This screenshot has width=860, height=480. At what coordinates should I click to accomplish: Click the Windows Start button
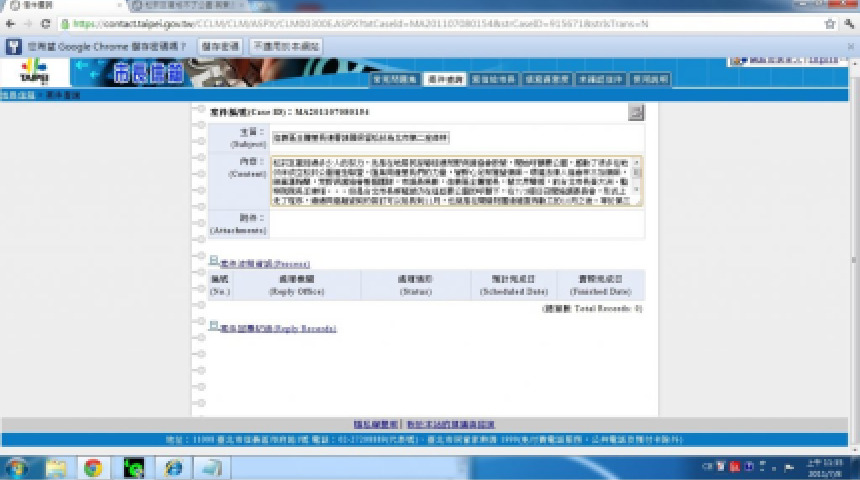click(x=17, y=467)
